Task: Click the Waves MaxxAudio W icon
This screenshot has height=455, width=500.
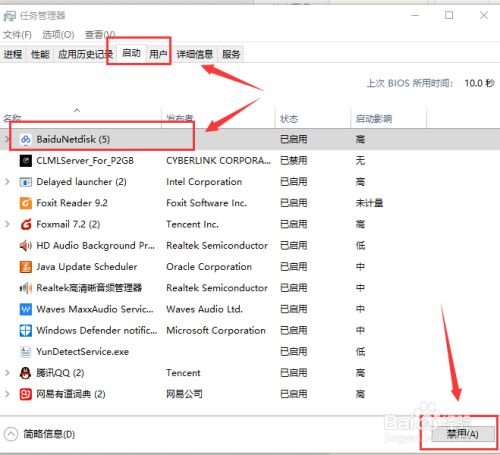Action: tap(26, 309)
